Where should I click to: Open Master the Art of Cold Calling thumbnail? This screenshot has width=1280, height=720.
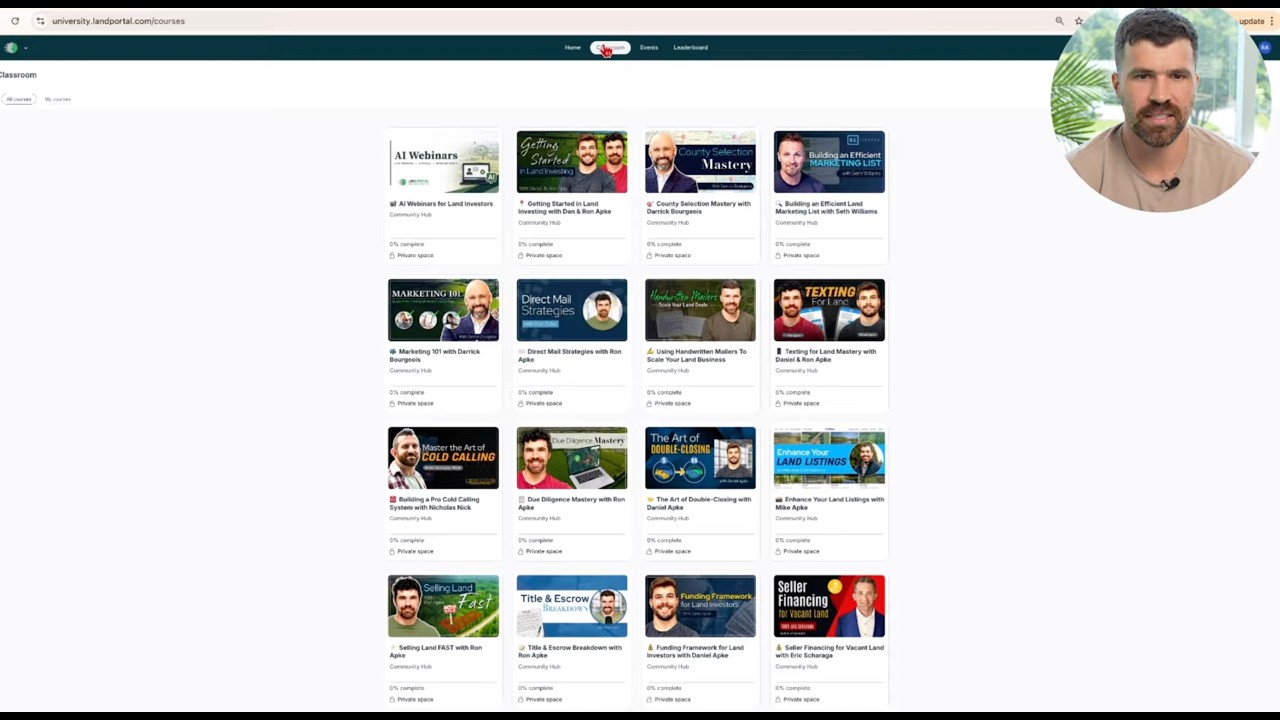(443, 458)
